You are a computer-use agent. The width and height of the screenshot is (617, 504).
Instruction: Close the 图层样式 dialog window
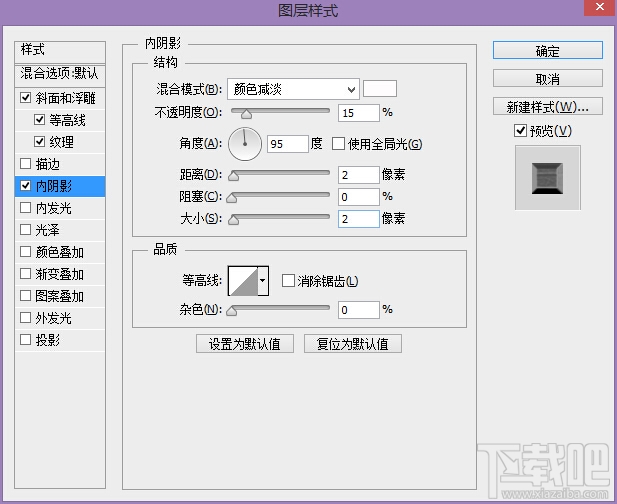coord(600,7)
